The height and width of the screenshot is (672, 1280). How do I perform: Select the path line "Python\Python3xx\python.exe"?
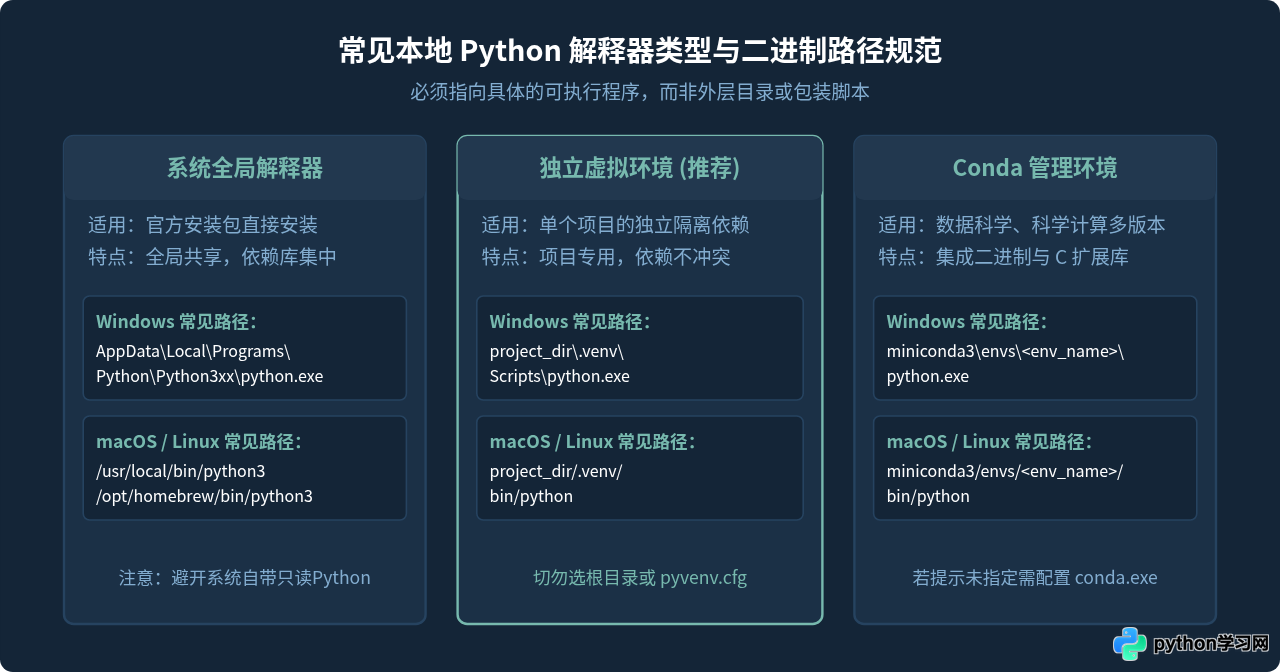(210, 377)
